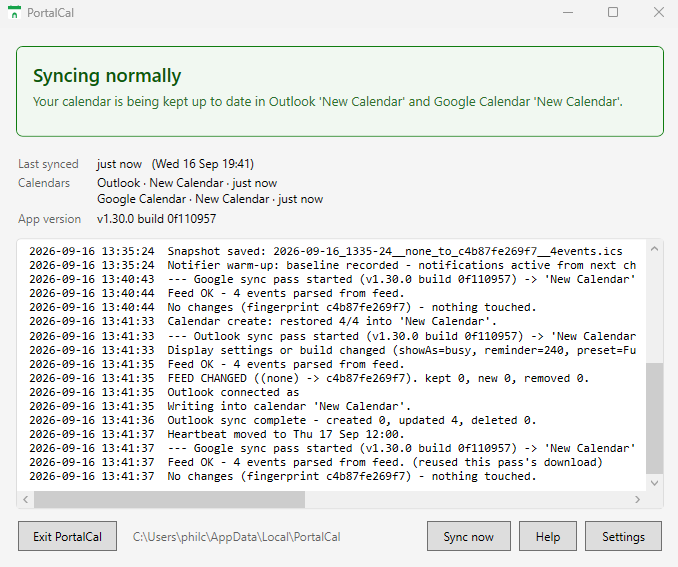Click the log's horizontal scrollbar thumb
Viewport: 678px width, 567px height.
point(170,500)
